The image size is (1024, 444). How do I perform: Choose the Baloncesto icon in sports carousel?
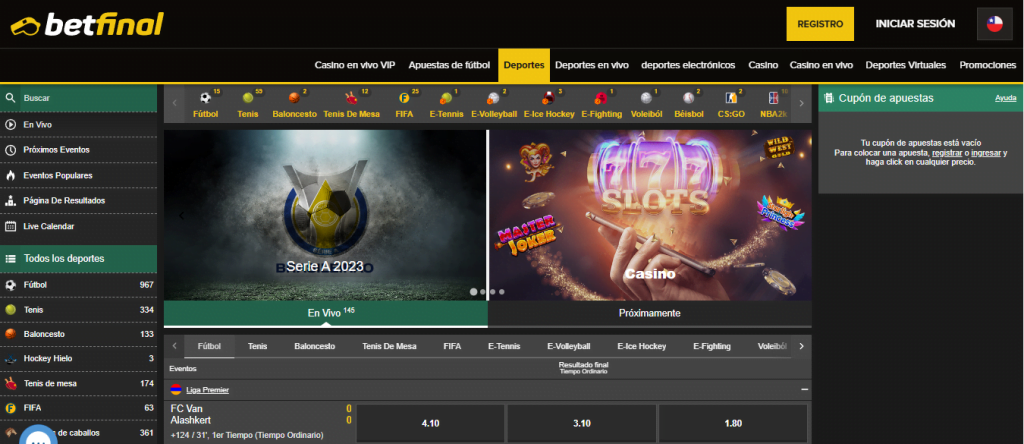(x=295, y=99)
